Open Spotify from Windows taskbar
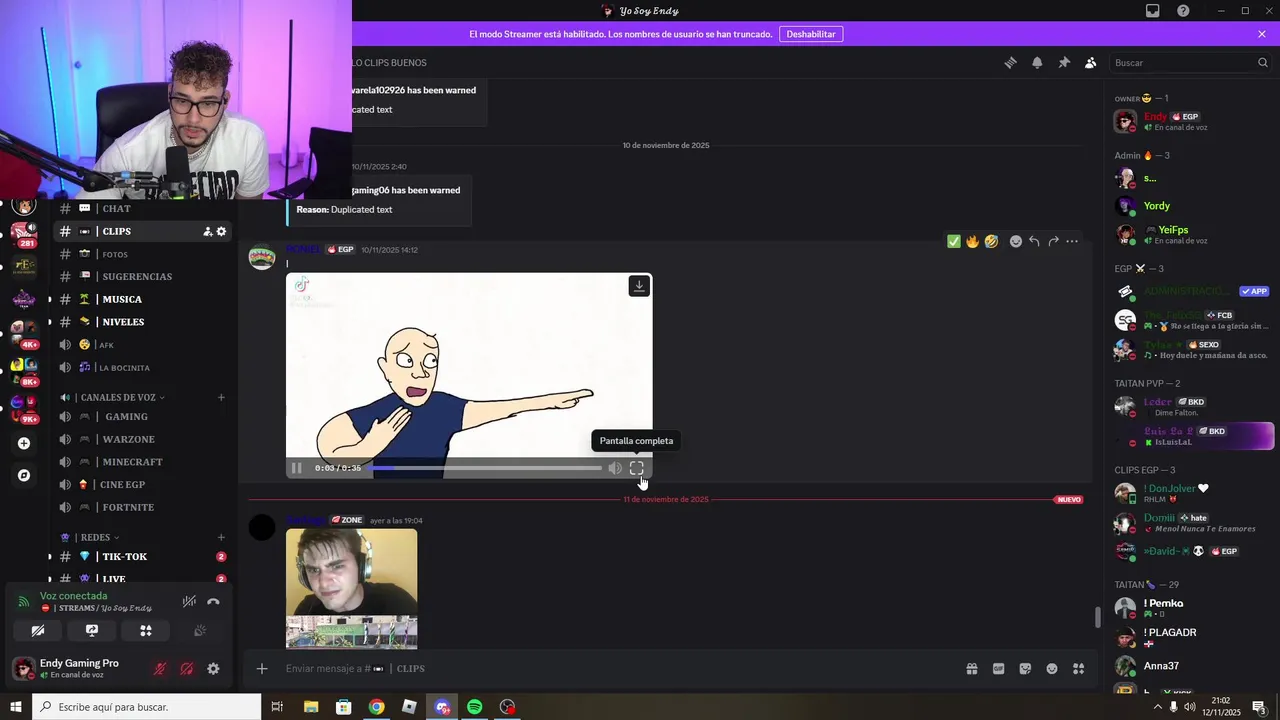The image size is (1280, 720). (x=475, y=707)
